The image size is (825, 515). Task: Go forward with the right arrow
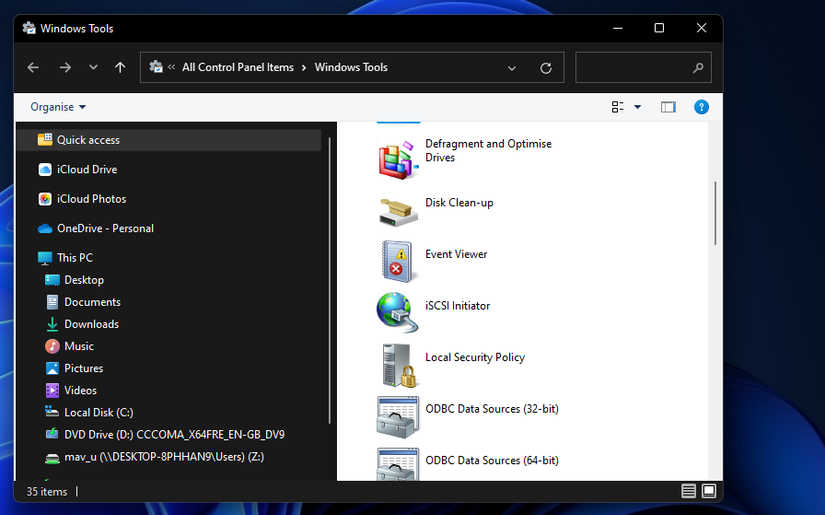click(x=65, y=67)
